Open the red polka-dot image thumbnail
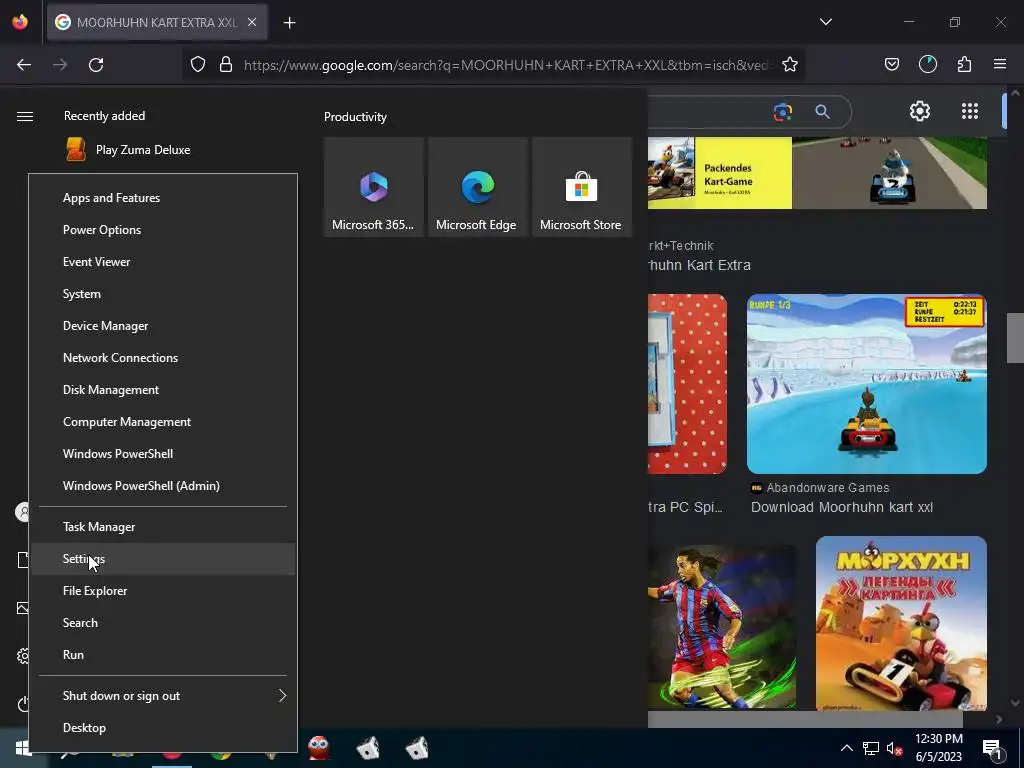Screen dimensions: 1024x768 coord(687,384)
